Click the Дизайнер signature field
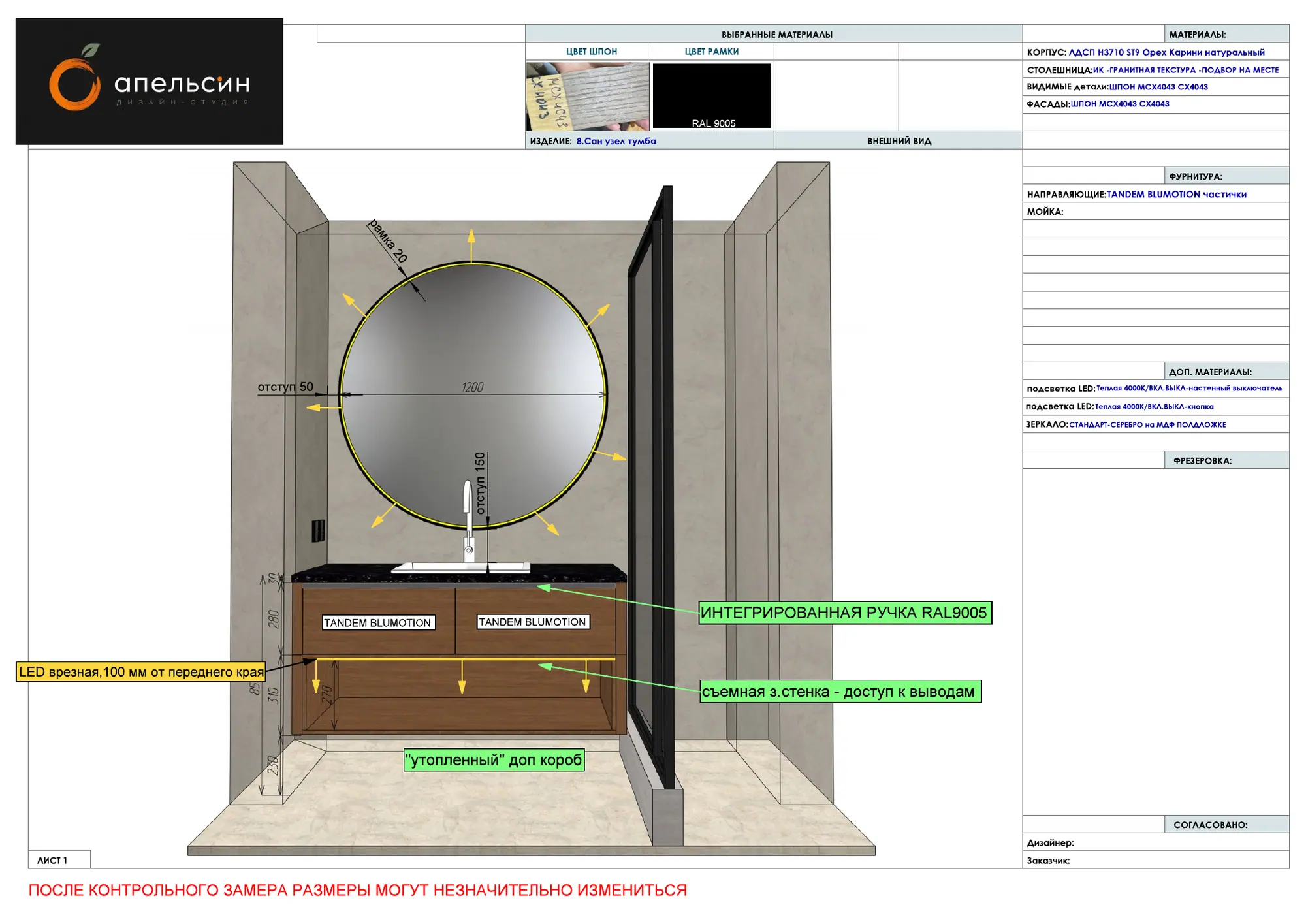The image size is (1306, 924). coord(1156,842)
